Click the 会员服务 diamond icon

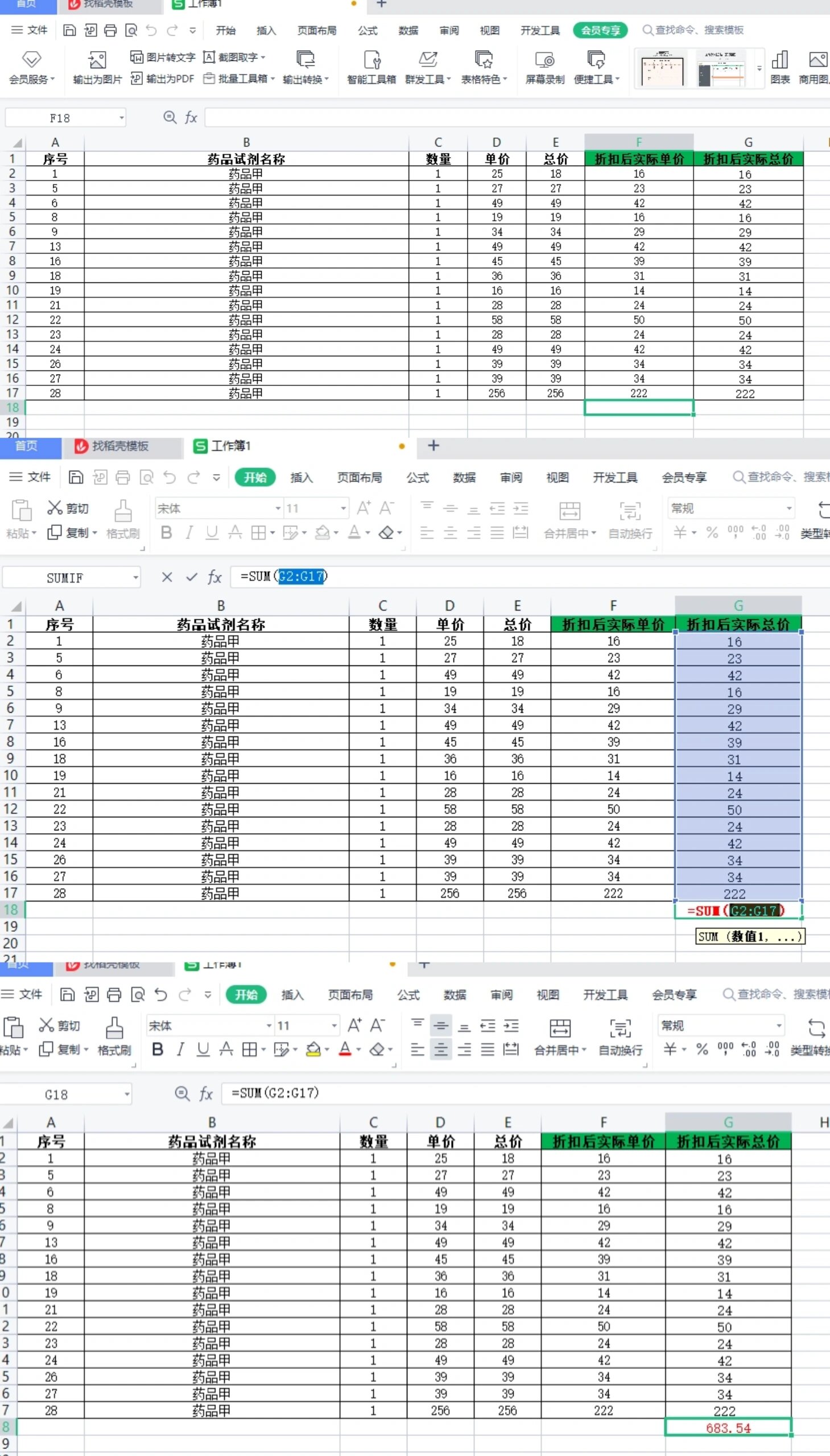31,59
